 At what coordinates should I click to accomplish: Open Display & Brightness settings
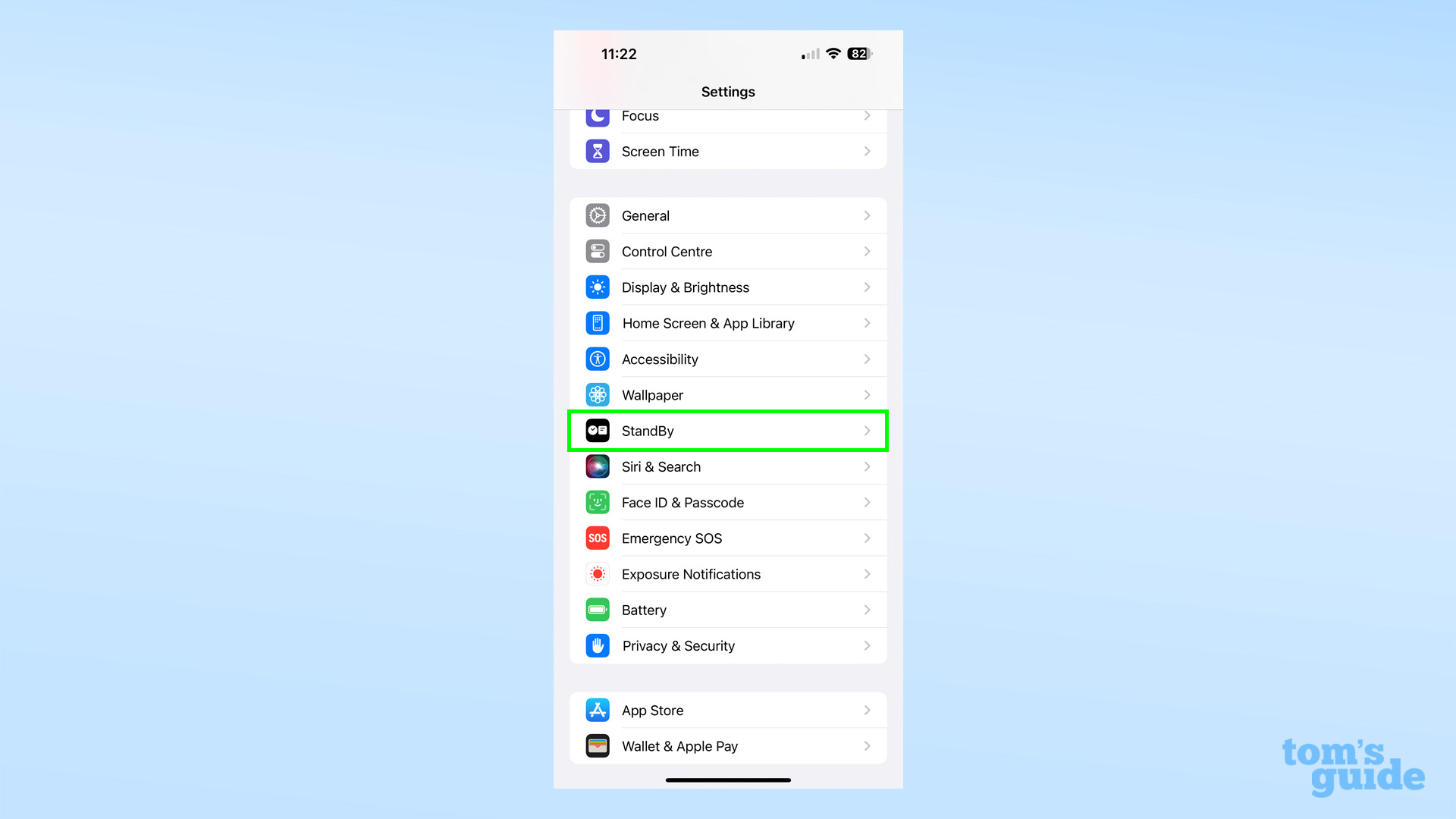coord(728,287)
